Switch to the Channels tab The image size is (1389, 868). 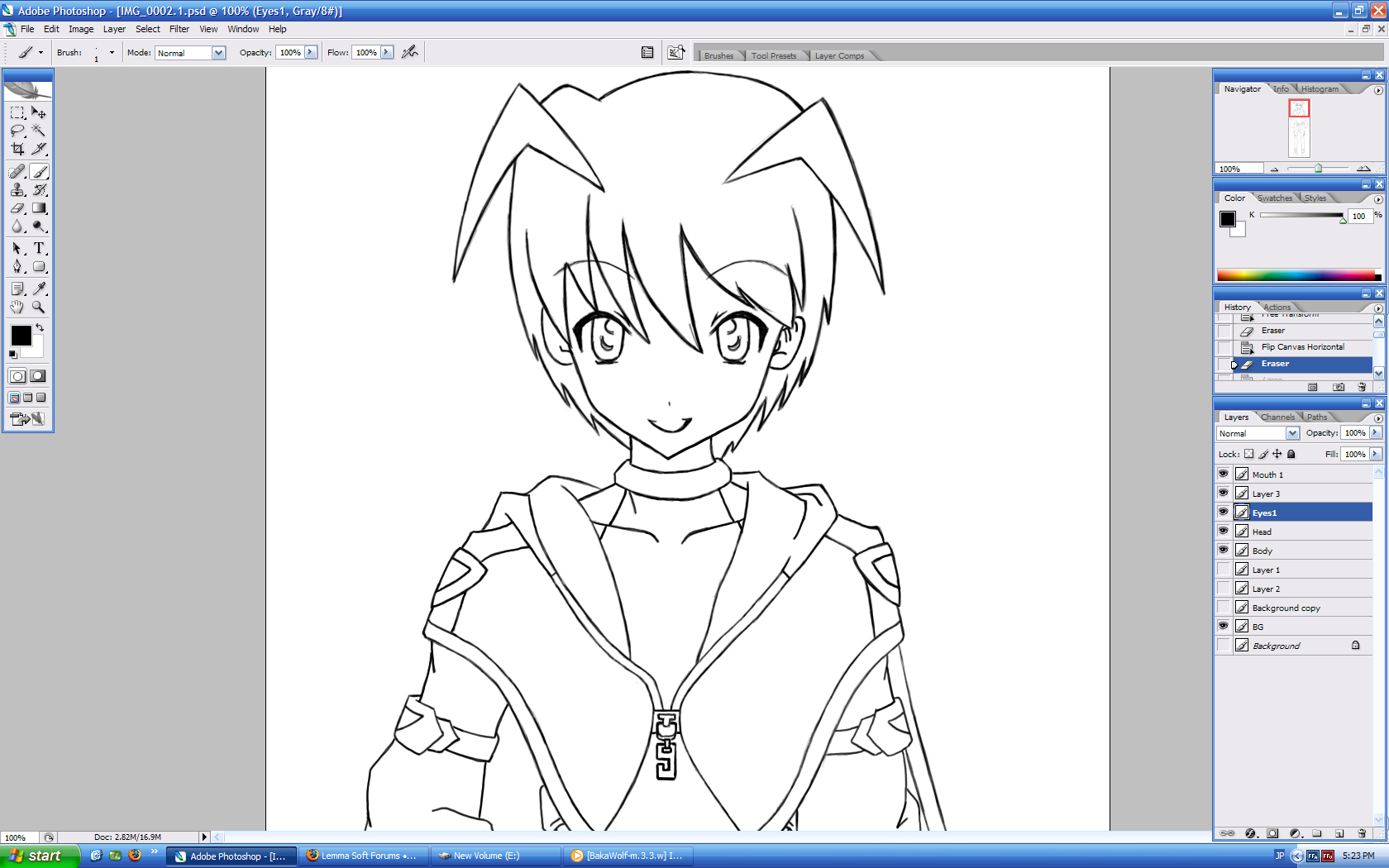pyautogui.click(x=1277, y=417)
